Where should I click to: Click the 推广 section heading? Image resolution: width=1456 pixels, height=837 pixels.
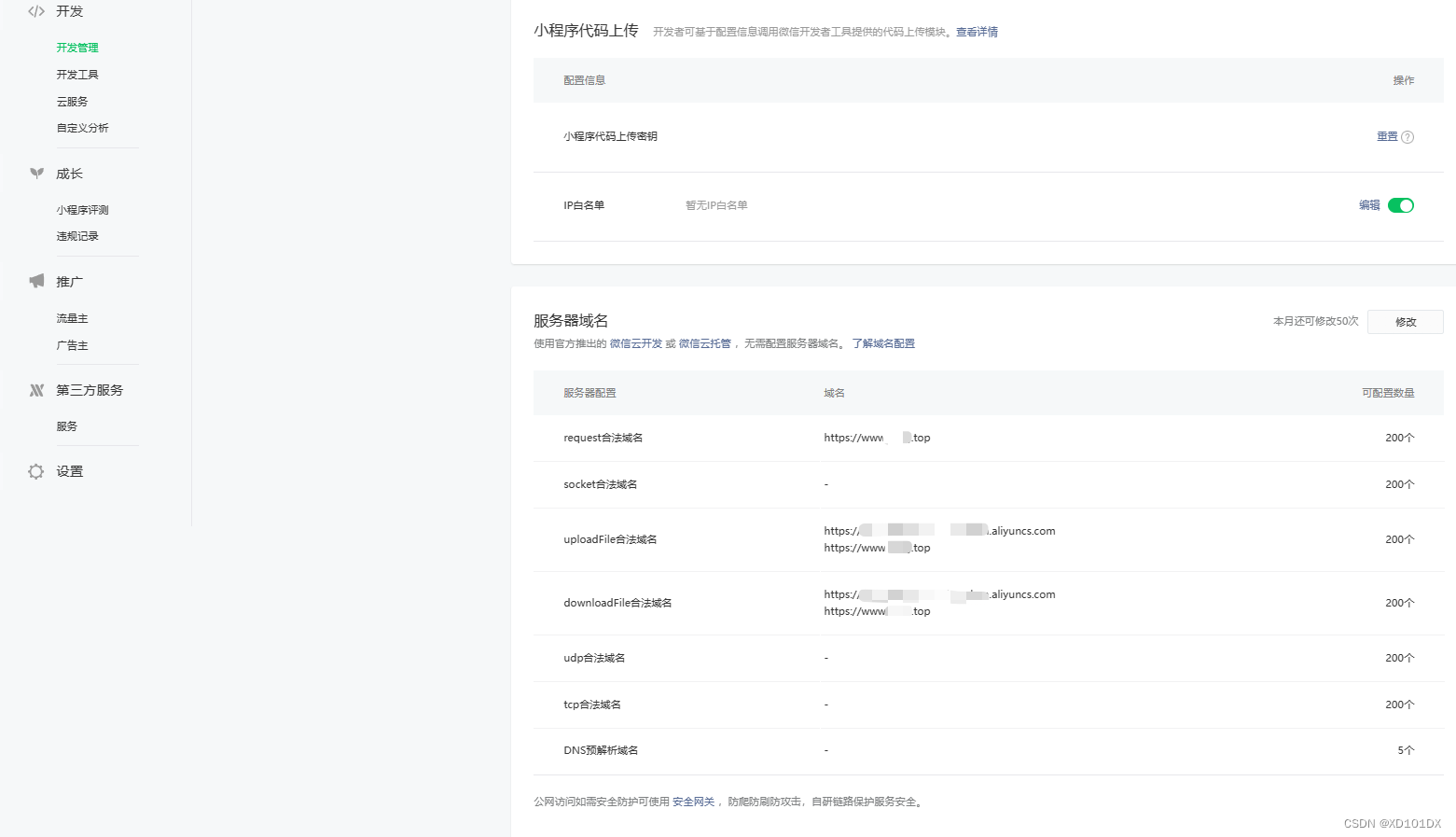click(69, 281)
